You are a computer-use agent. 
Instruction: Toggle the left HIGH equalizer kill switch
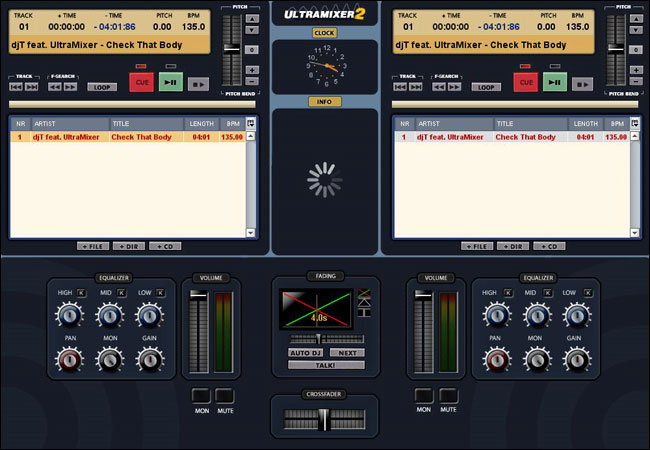83,292
